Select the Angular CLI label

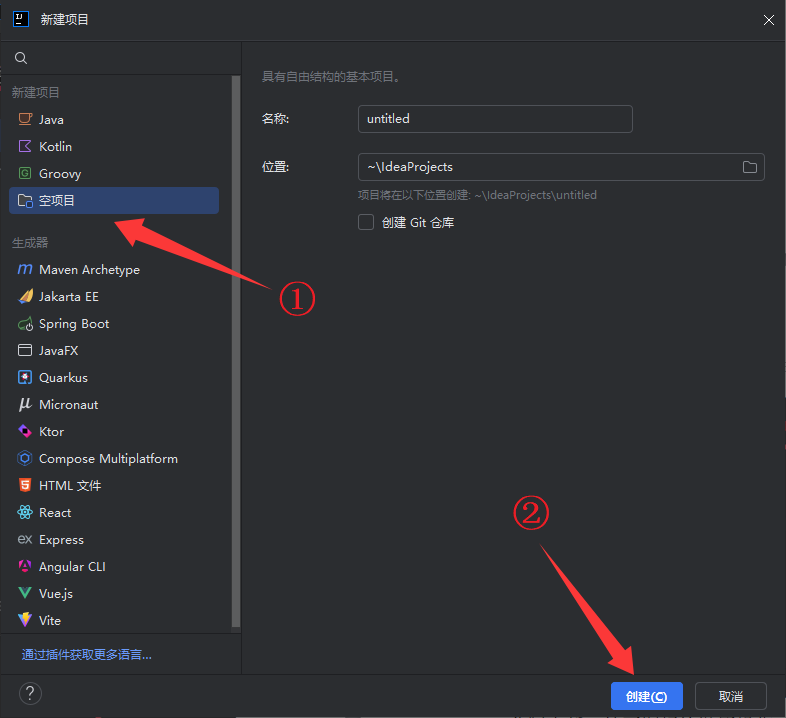coord(72,567)
